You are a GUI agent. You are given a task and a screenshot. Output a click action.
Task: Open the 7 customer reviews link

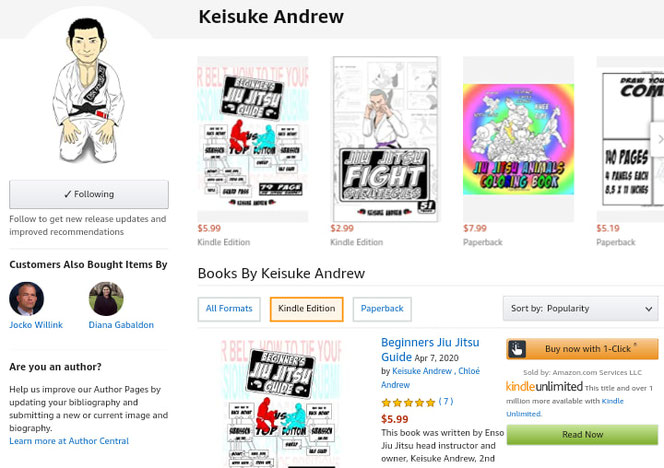pyautogui.click(x=446, y=402)
